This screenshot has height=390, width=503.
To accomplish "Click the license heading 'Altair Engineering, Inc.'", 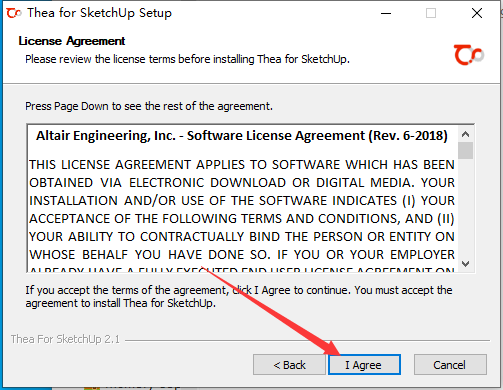I will pos(106,136).
